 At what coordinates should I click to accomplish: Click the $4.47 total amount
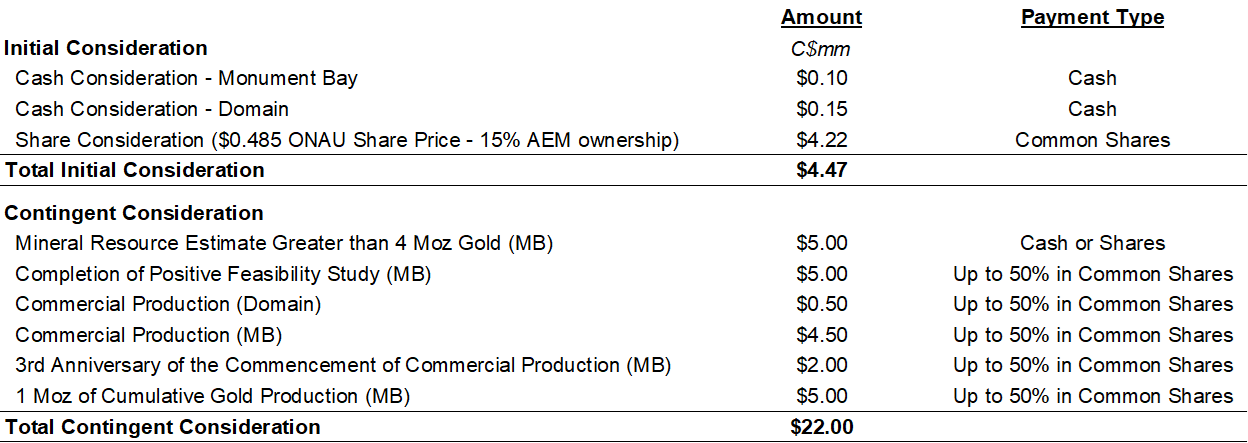[821, 170]
